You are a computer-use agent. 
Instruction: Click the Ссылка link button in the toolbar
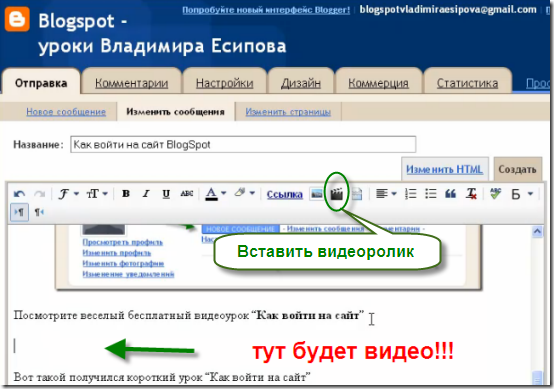click(284, 194)
